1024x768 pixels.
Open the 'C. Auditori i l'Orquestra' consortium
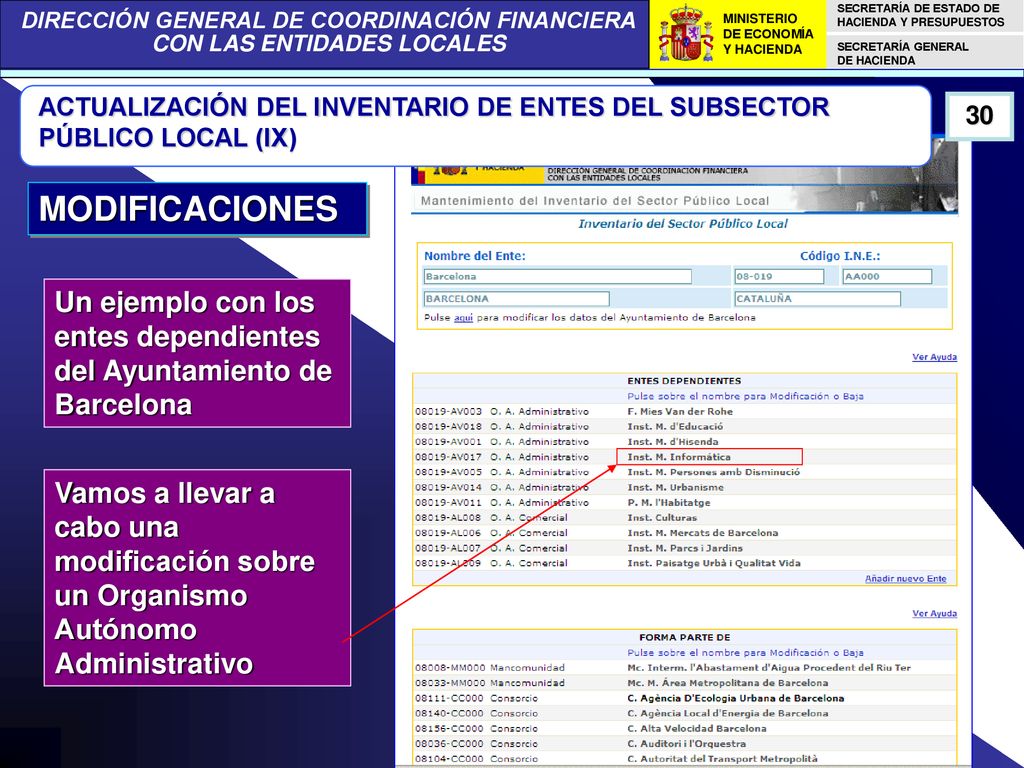tap(686, 744)
